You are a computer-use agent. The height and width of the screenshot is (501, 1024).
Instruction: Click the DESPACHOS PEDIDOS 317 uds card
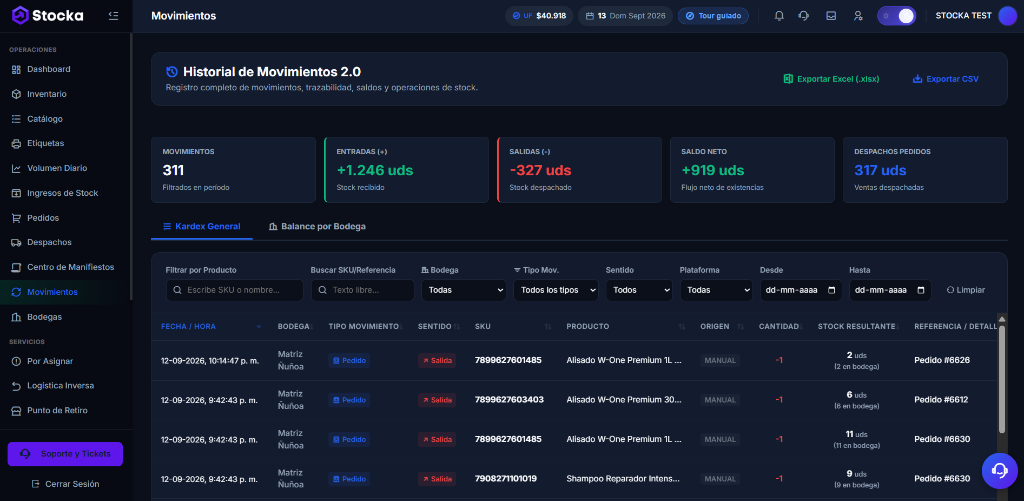tap(925, 170)
